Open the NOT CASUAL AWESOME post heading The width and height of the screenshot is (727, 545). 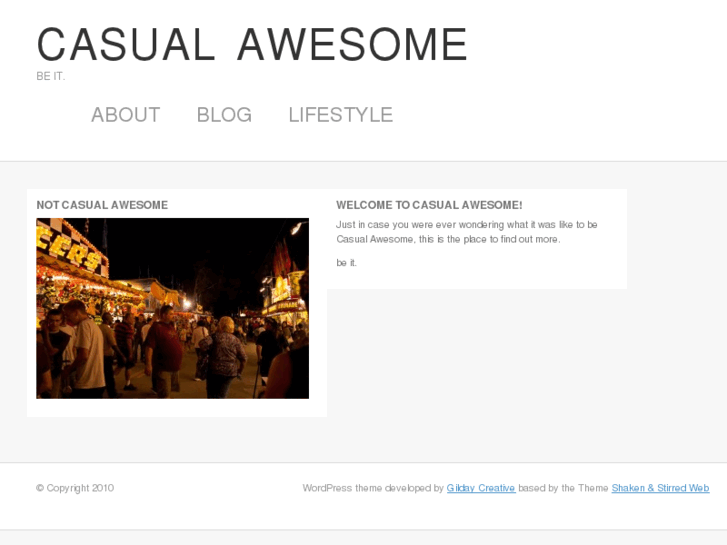(x=102, y=205)
